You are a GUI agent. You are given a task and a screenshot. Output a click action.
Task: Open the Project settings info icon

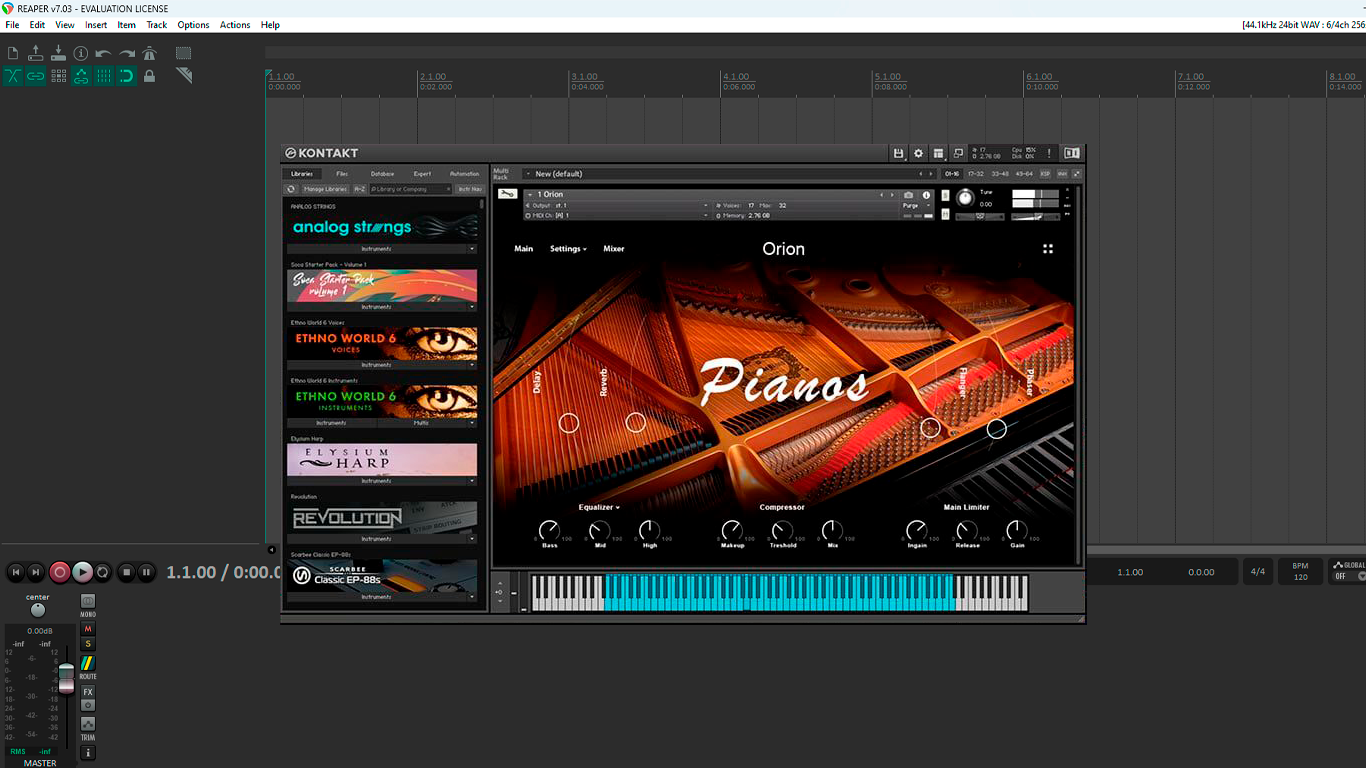coord(81,53)
